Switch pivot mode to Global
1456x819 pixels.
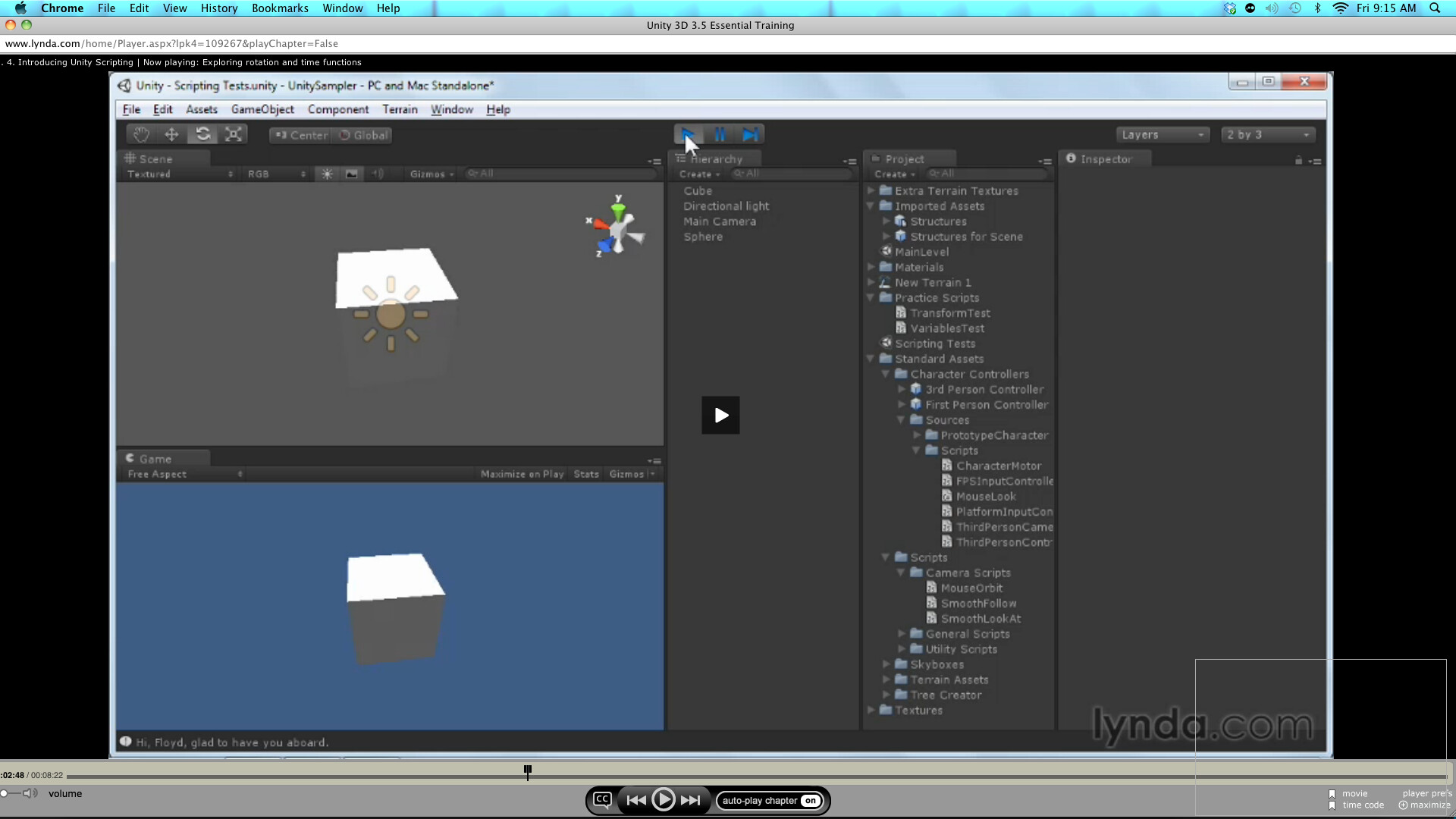(363, 135)
